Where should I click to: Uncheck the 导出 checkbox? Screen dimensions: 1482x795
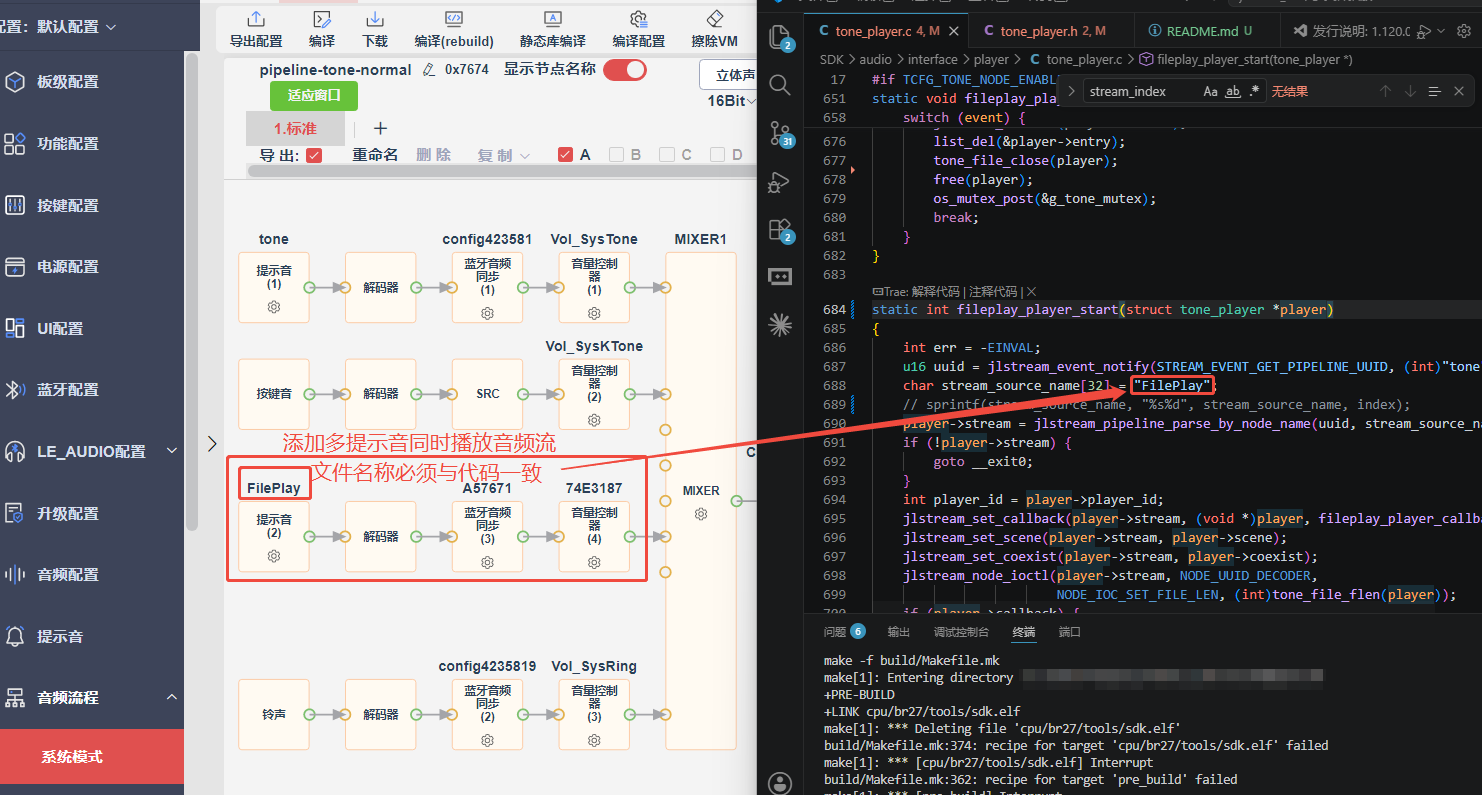[314, 155]
